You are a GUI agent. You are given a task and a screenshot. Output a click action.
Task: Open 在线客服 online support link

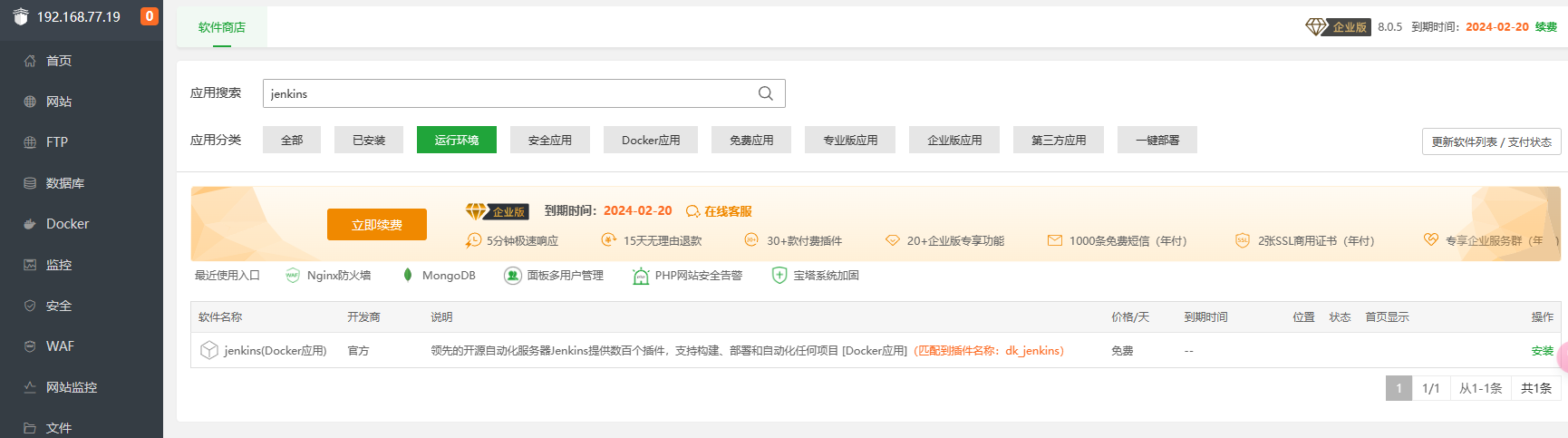pyautogui.click(x=720, y=211)
